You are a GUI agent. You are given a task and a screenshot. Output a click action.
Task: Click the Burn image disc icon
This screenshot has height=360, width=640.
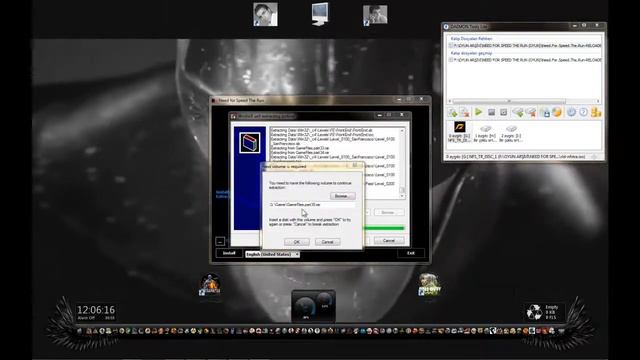[x=557, y=112]
